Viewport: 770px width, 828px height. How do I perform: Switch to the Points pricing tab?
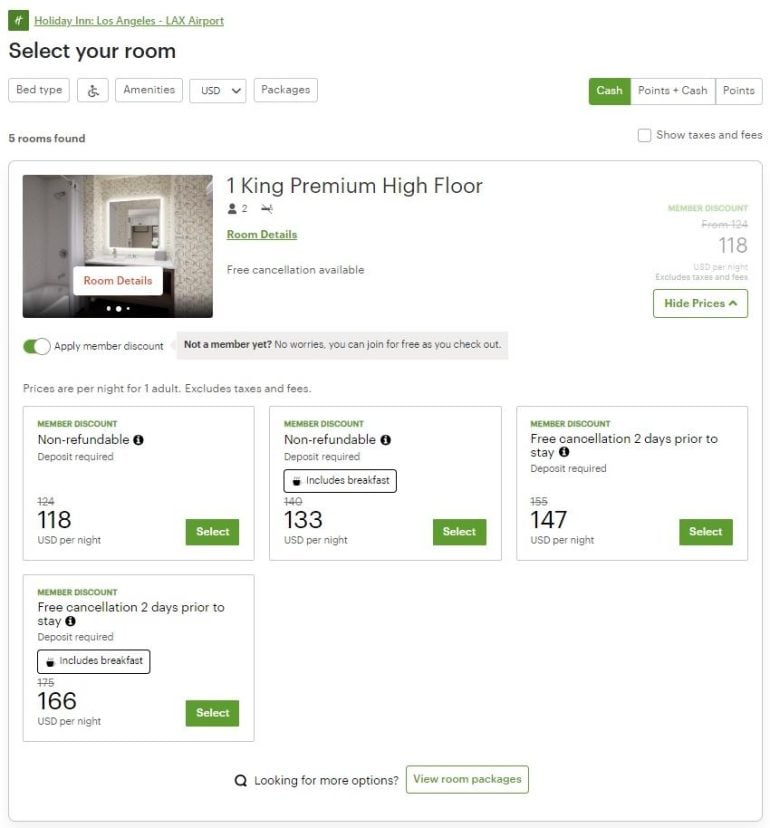[738, 91]
